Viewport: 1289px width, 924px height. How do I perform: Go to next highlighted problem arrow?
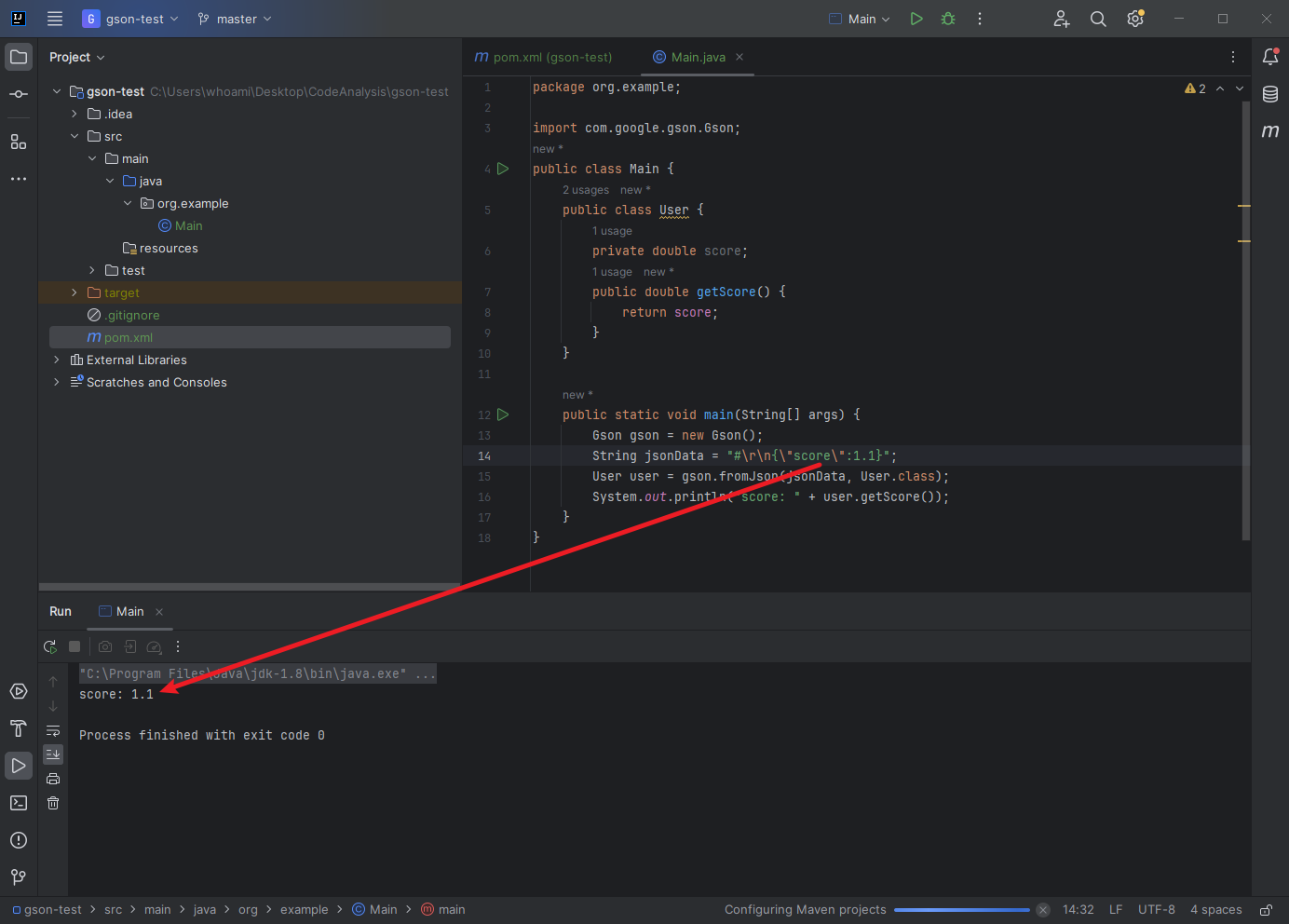1240,88
